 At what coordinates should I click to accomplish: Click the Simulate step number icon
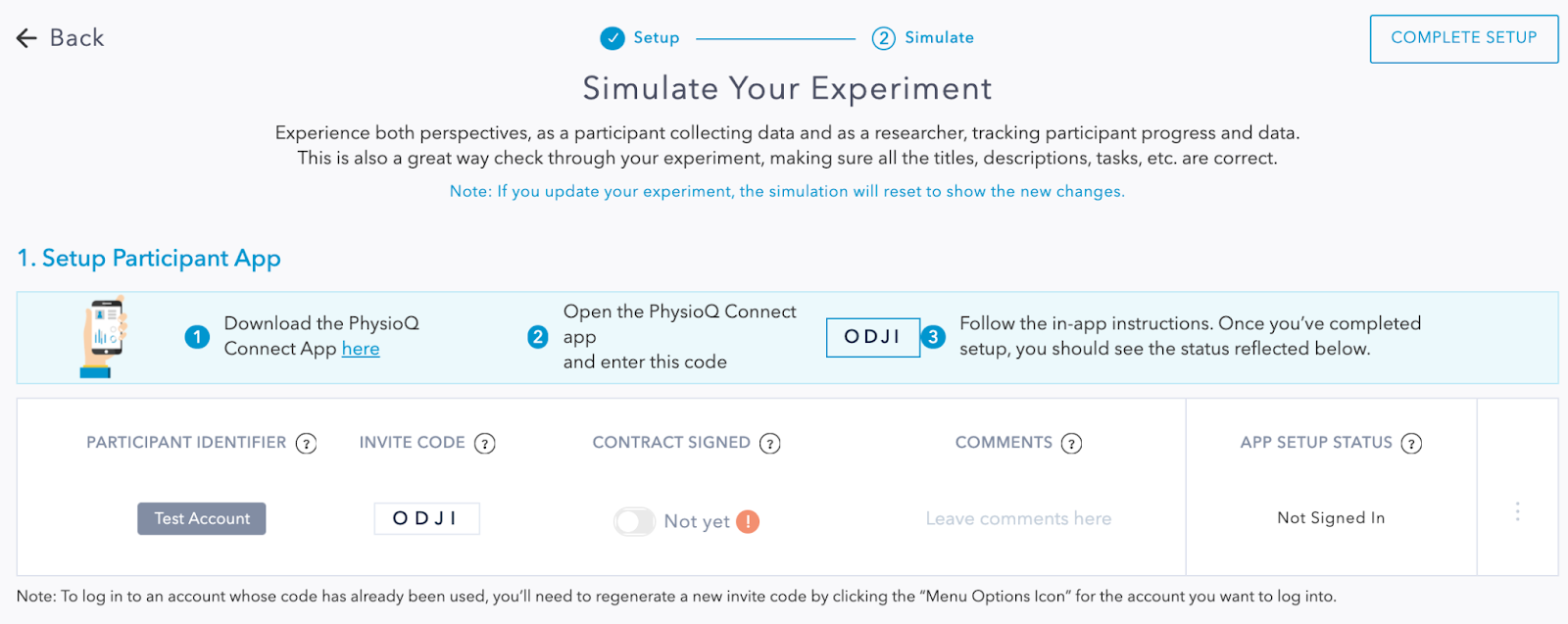point(884,38)
